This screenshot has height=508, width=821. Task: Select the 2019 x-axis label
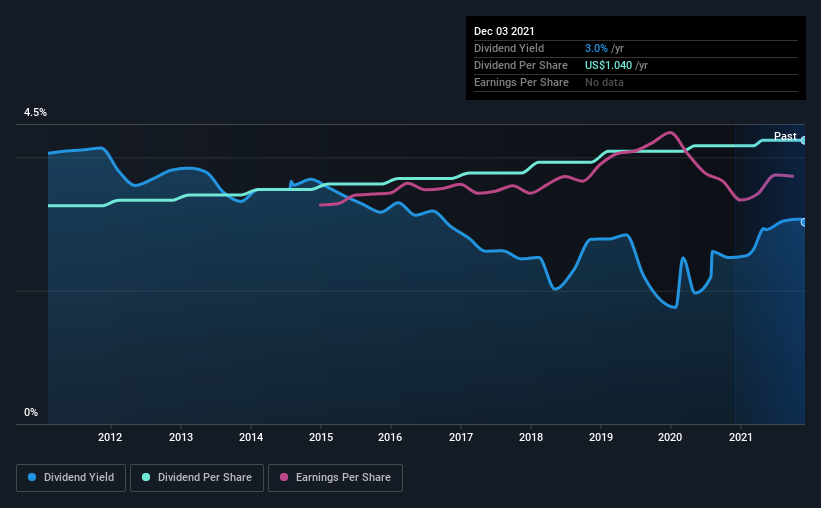(x=601, y=437)
